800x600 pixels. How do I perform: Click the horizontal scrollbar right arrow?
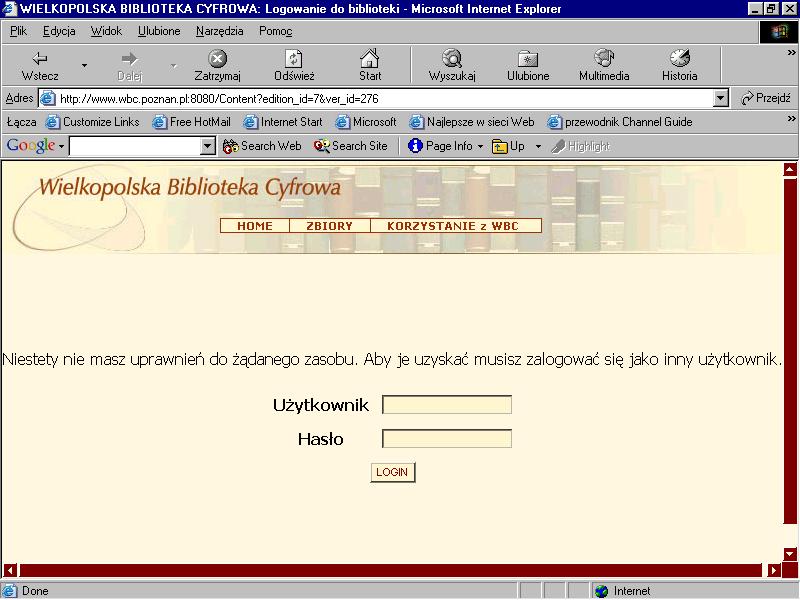(774, 570)
